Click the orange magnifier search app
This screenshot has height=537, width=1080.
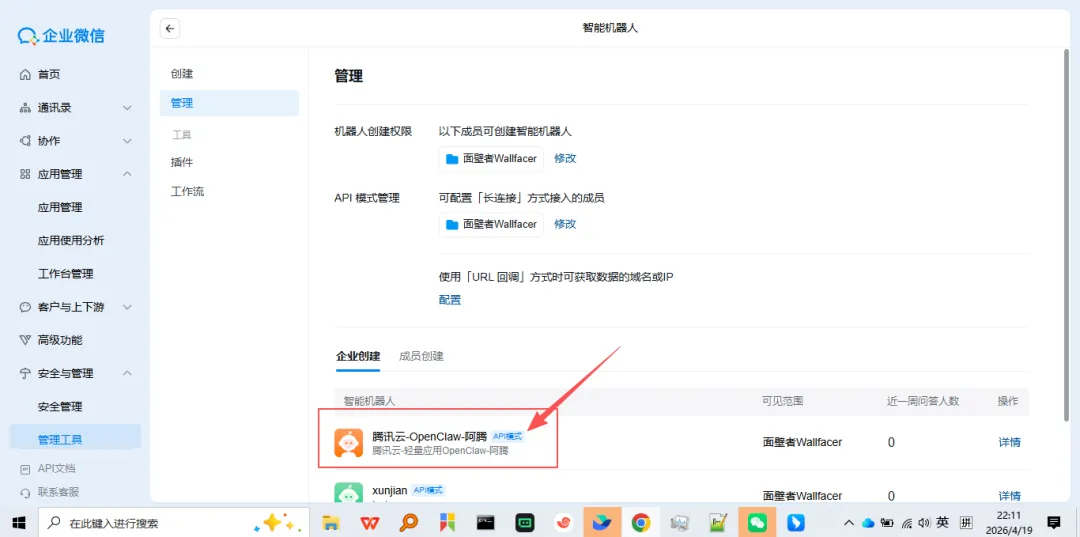coord(409,523)
